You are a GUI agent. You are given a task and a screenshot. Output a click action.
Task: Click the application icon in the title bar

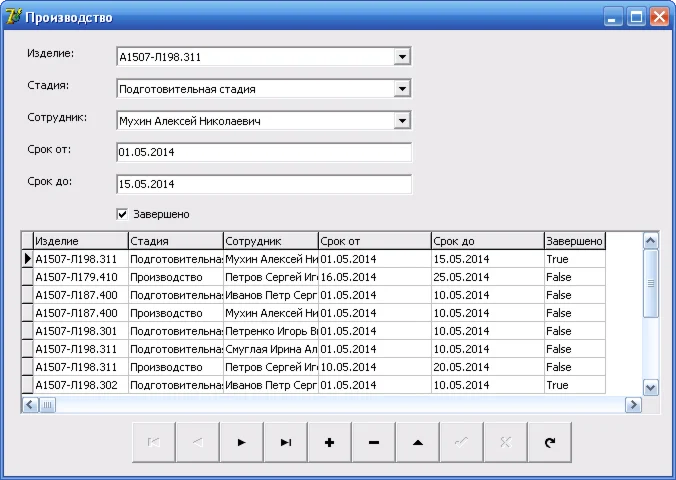pos(13,17)
